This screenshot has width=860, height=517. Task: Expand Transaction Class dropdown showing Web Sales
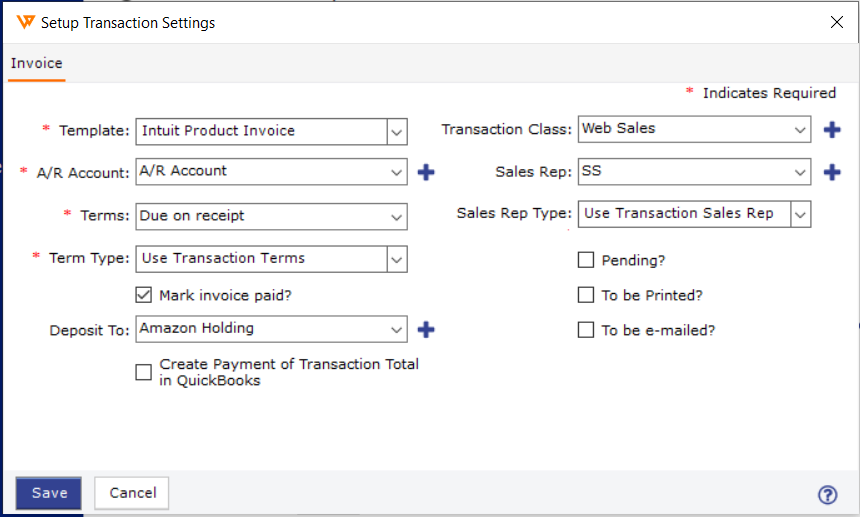[x=694, y=129]
